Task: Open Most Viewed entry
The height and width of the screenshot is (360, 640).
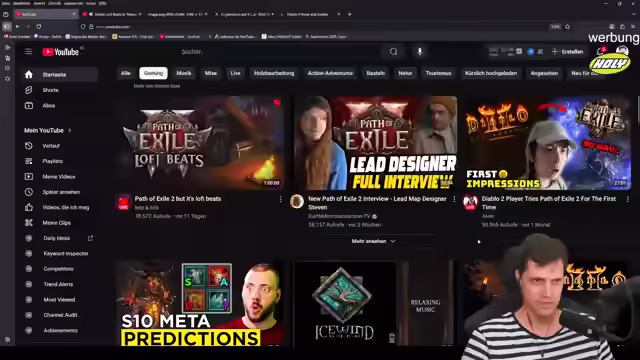Action: pyautogui.click(x=60, y=300)
